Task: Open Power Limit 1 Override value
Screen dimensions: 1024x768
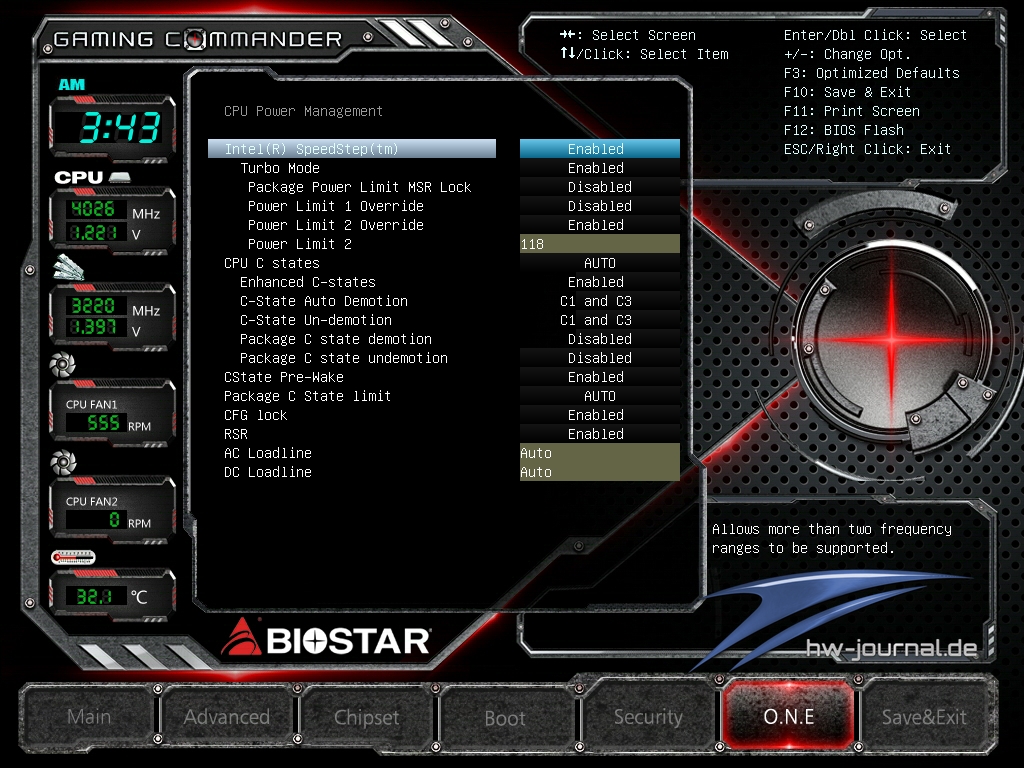Action: point(600,206)
